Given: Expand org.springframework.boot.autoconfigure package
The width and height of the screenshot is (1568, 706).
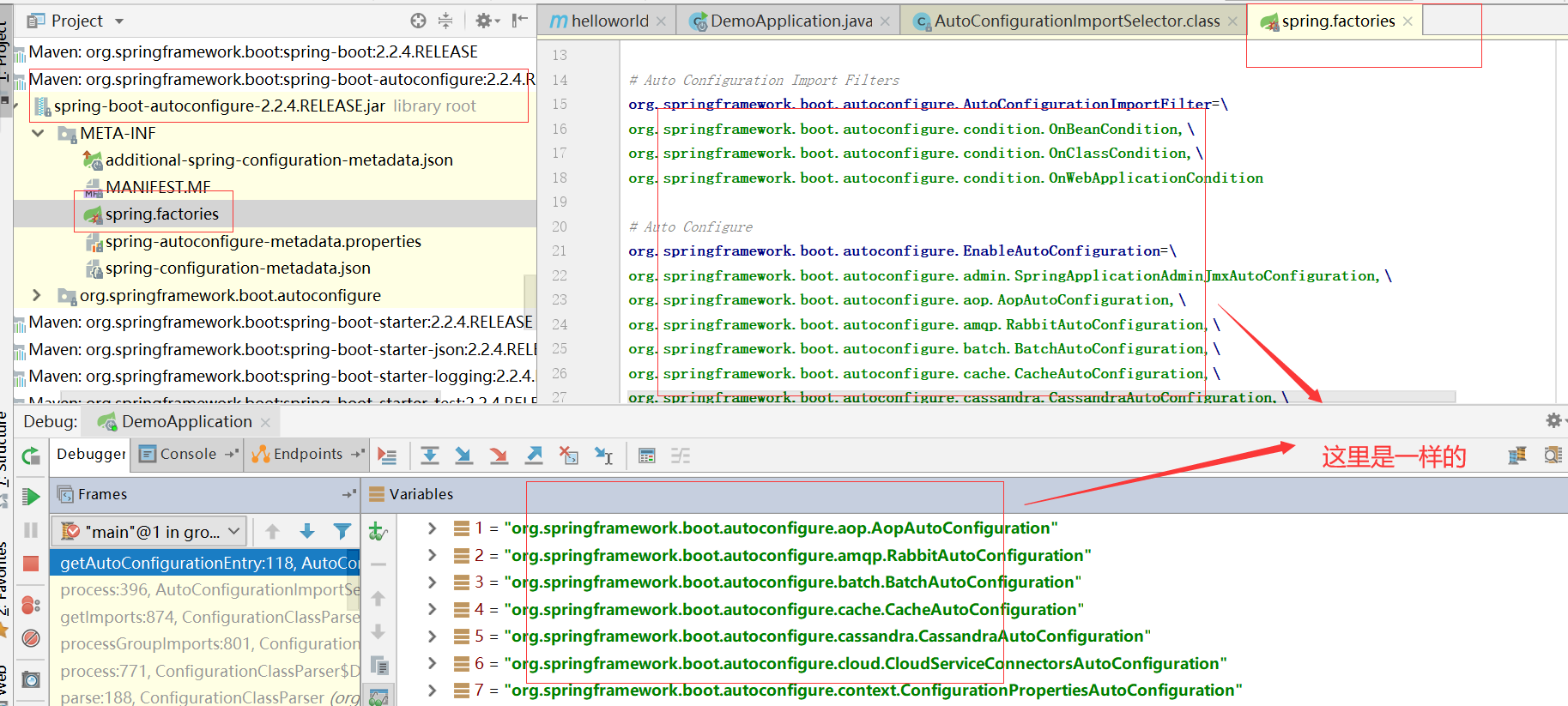Looking at the screenshot, I should [x=36, y=295].
